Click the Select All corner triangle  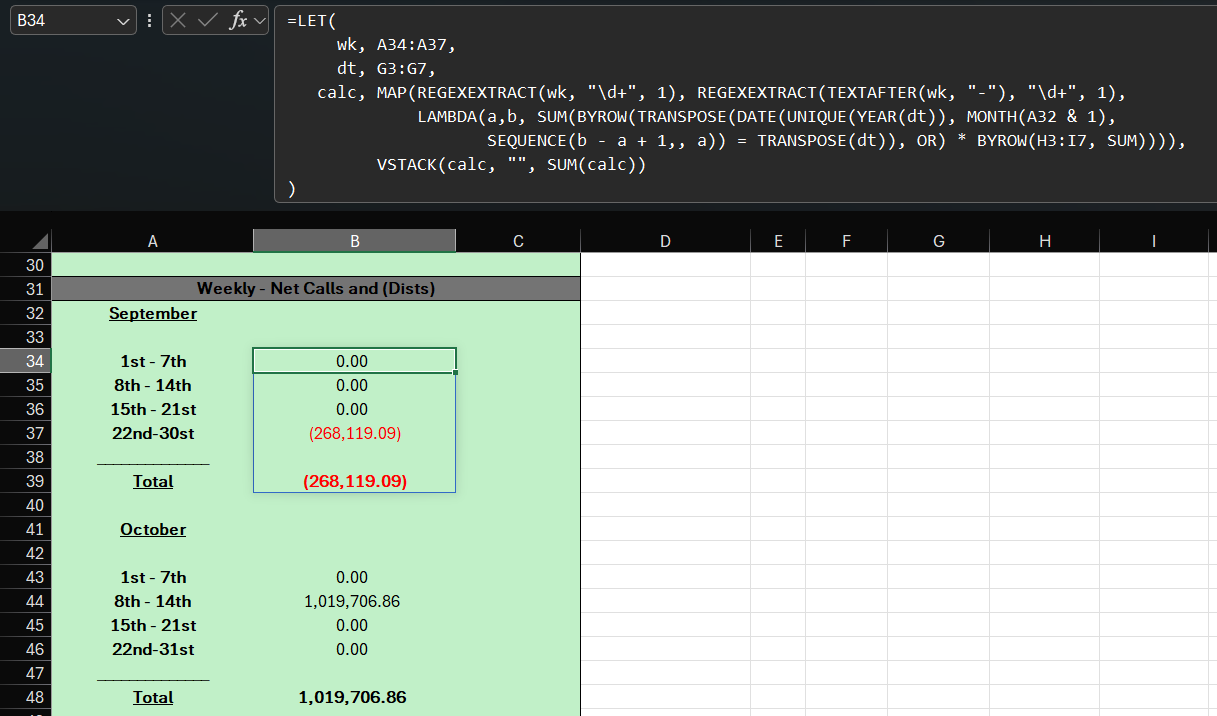coord(40,241)
